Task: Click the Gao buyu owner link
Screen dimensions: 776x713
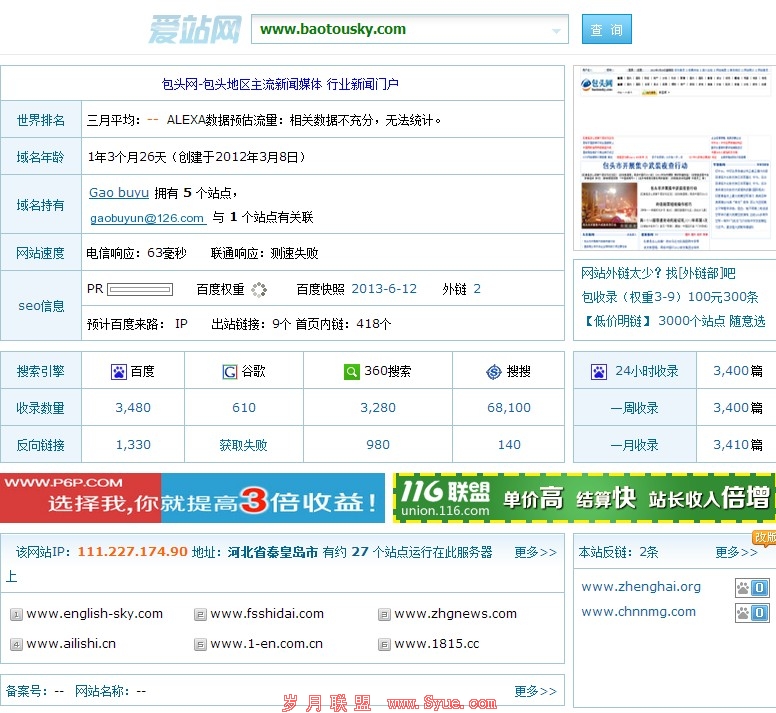Action: (119, 192)
